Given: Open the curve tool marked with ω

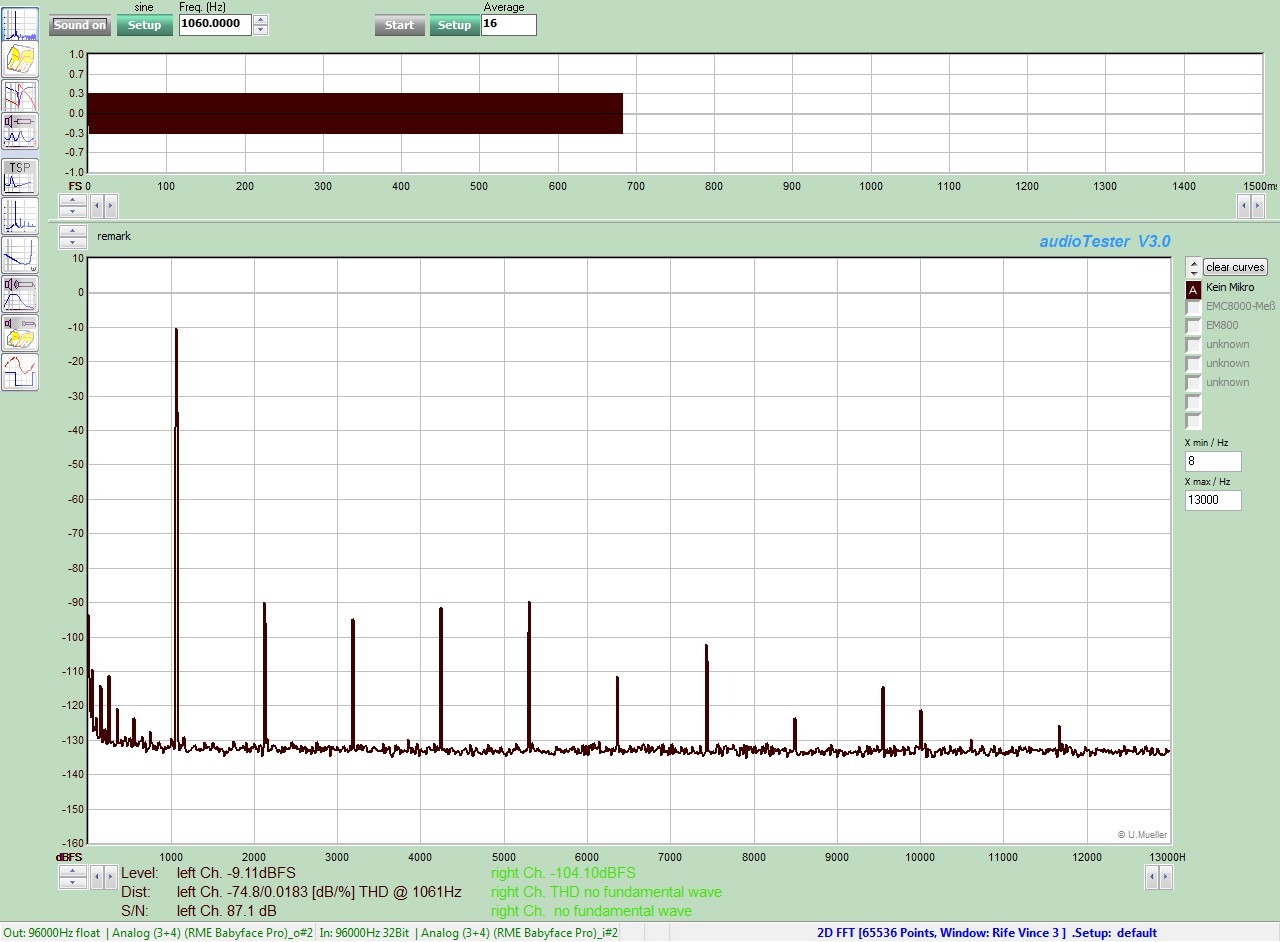Looking at the screenshot, I should 20,255.
